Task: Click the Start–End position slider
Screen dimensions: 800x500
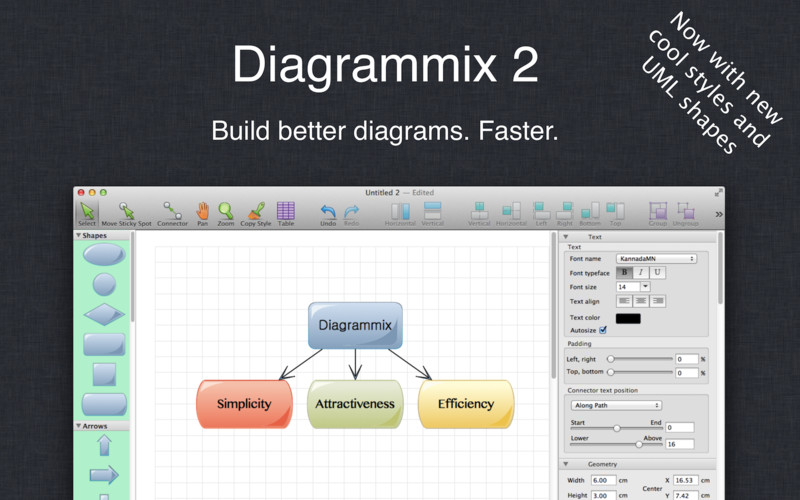Action: coord(616,428)
